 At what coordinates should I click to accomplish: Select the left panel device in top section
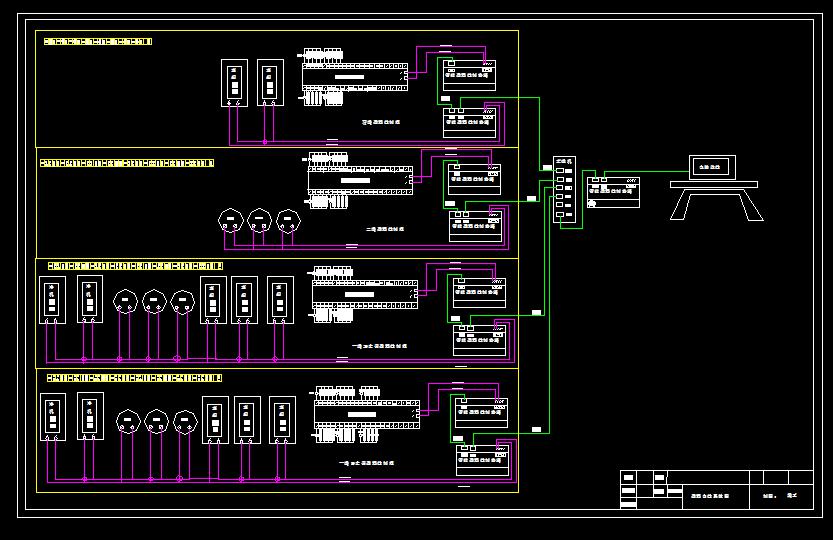[x=235, y=84]
